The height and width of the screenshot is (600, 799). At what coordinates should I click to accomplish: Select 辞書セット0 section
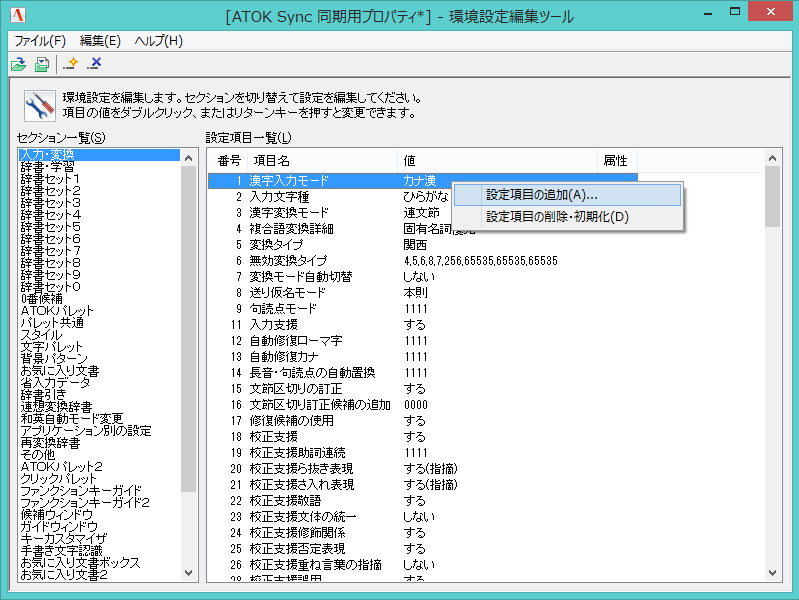point(99,287)
